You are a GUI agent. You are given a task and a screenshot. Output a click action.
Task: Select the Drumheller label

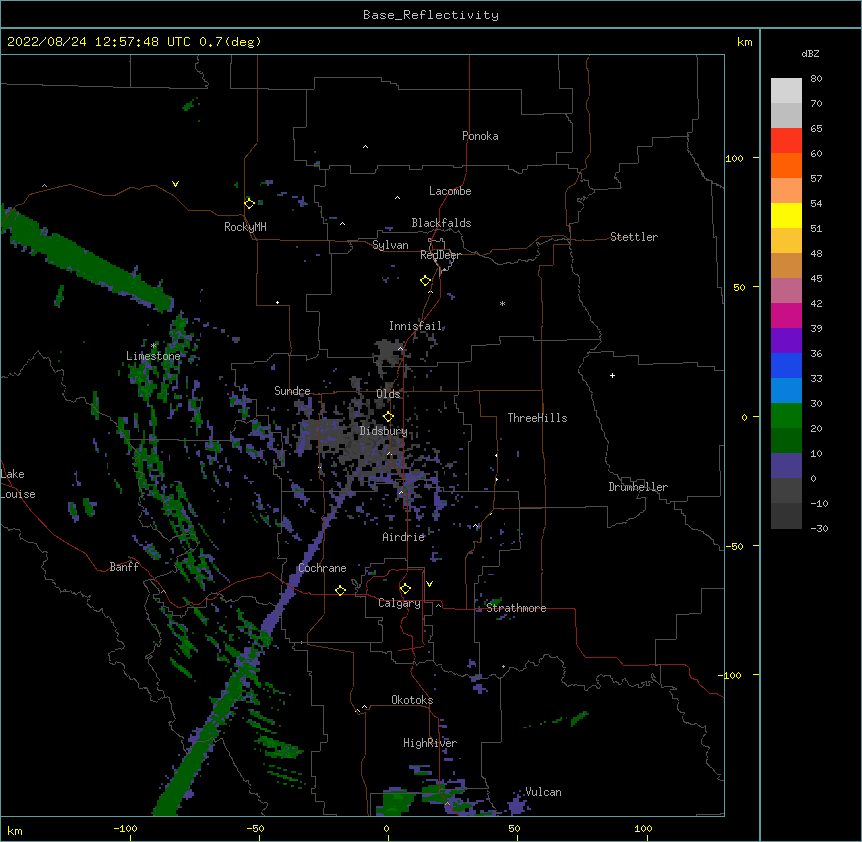click(638, 487)
